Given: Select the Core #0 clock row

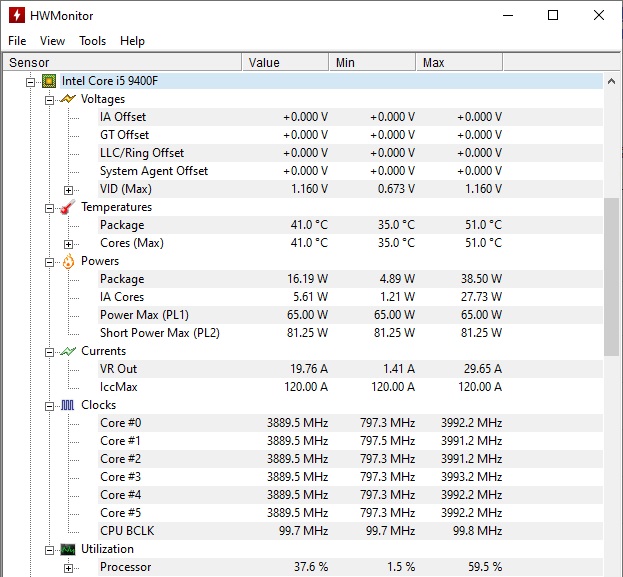Looking at the screenshot, I should click(x=351, y=423).
